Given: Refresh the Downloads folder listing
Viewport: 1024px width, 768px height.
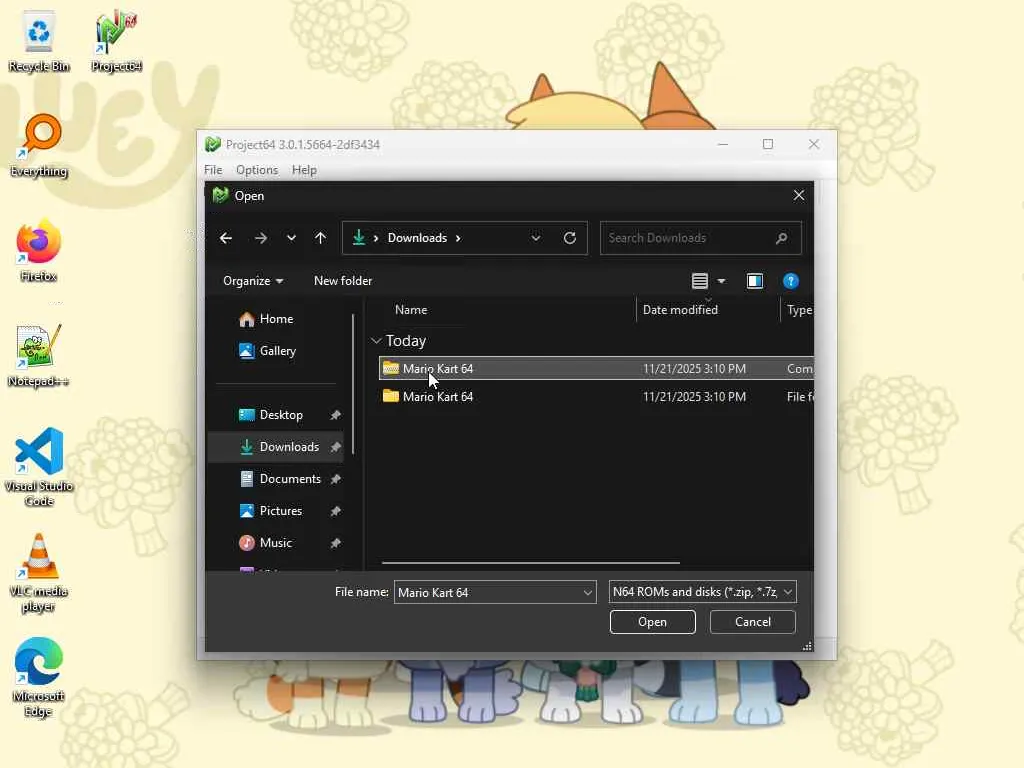Looking at the screenshot, I should tap(569, 238).
